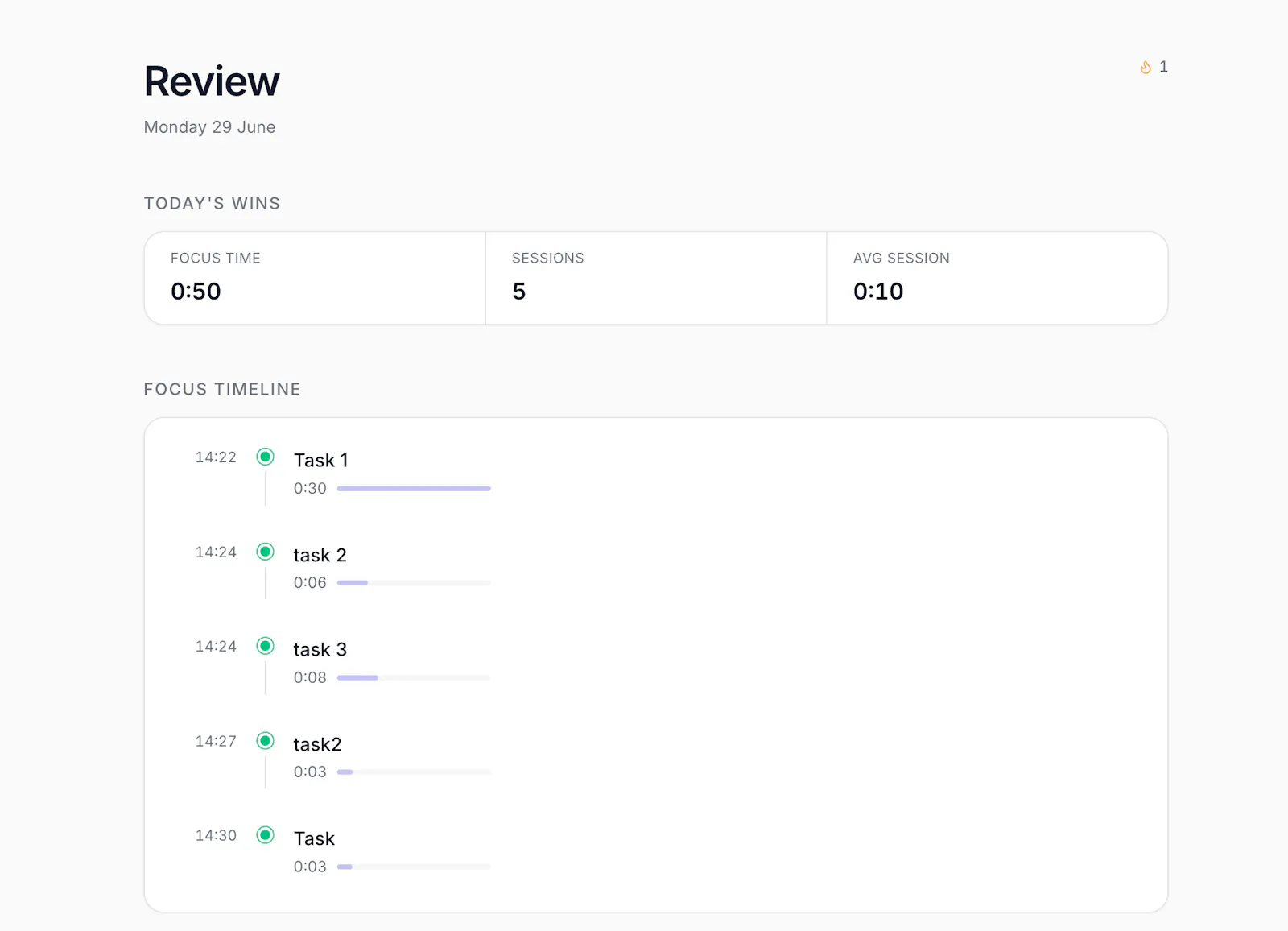Select the Task 1 timeline entry title
This screenshot has height=931, width=1288.
click(320, 461)
